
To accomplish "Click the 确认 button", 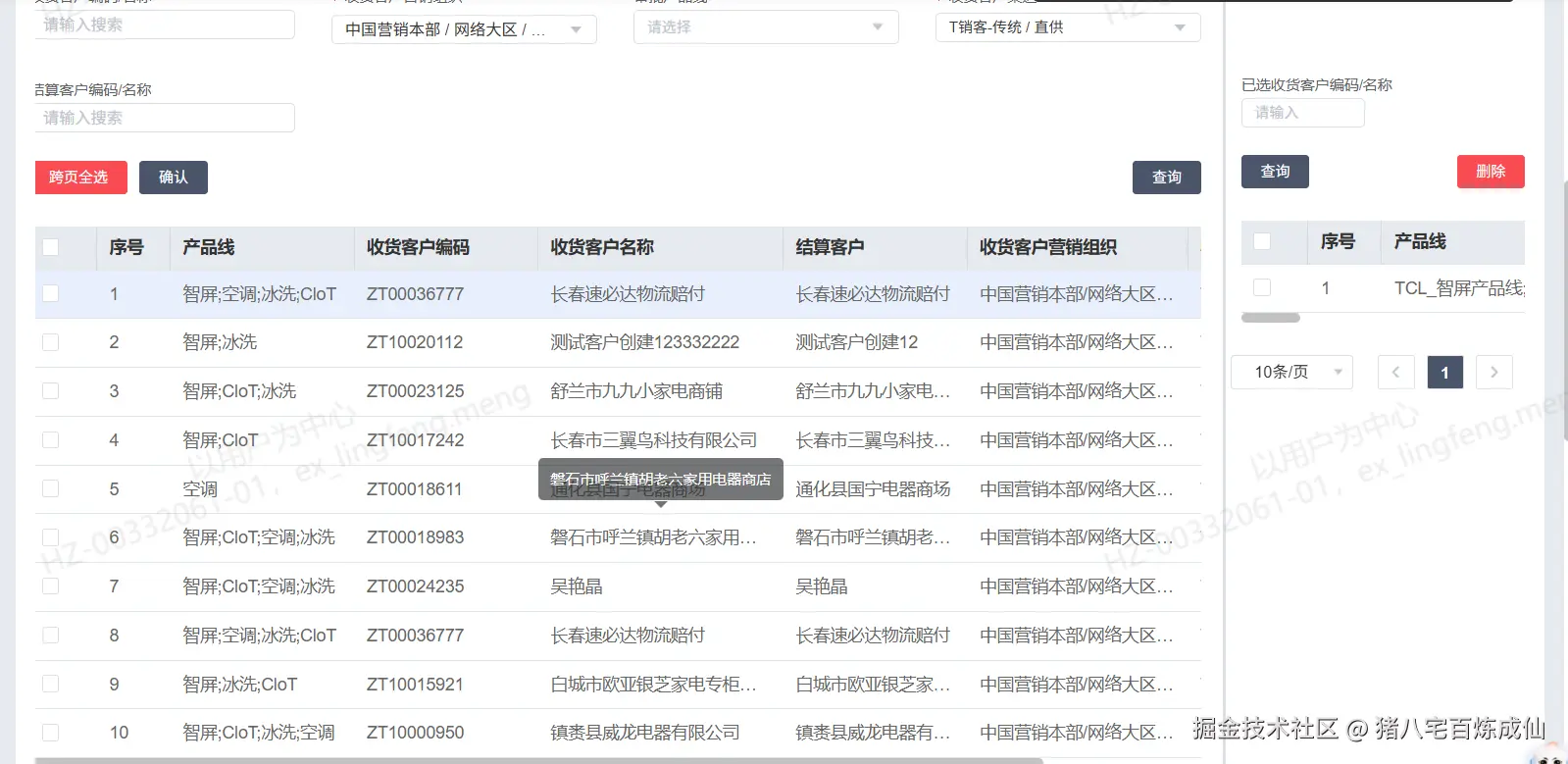I will pos(174,178).
